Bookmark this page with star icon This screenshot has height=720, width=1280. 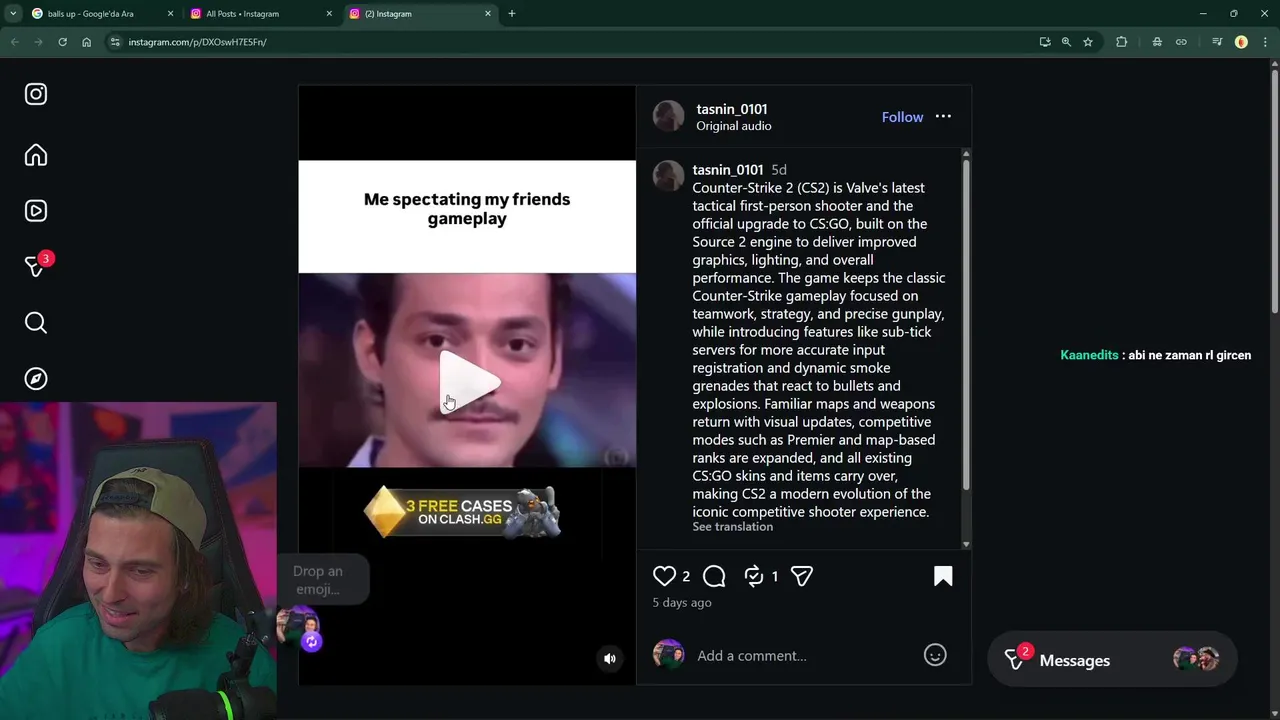[1088, 42]
